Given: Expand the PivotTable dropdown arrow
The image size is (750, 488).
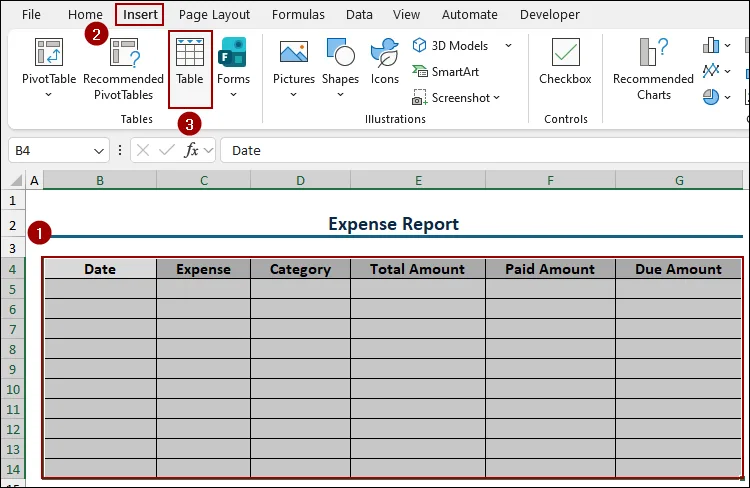Looking at the screenshot, I should pyautogui.click(x=48, y=95).
